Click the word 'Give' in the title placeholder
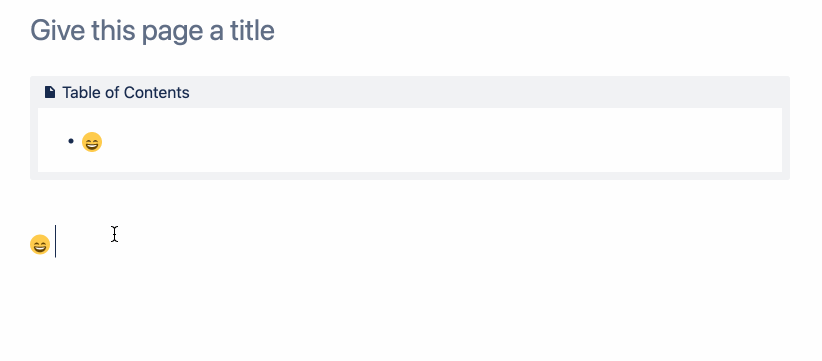 tap(58, 30)
